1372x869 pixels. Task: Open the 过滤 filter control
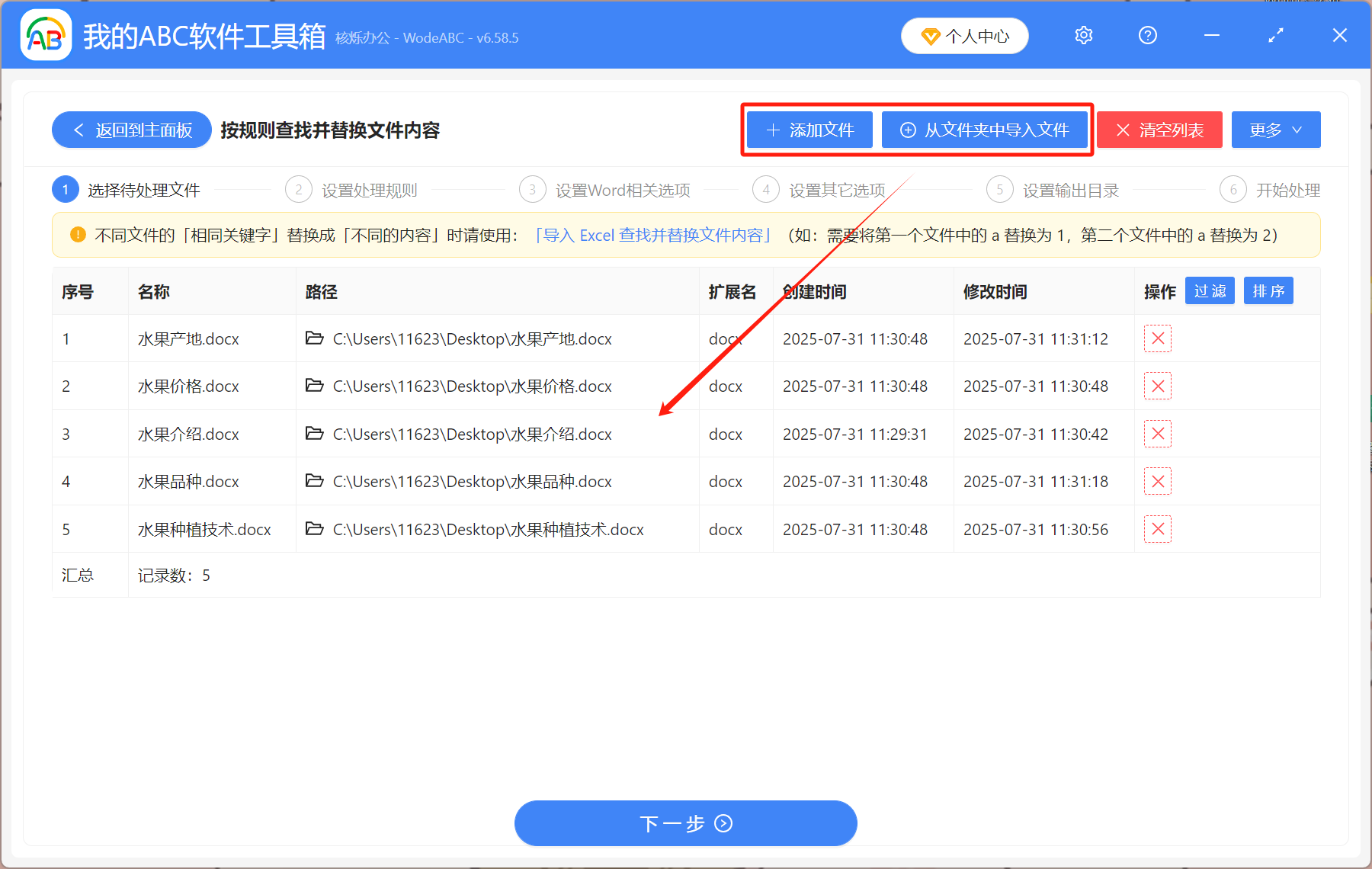point(1209,290)
